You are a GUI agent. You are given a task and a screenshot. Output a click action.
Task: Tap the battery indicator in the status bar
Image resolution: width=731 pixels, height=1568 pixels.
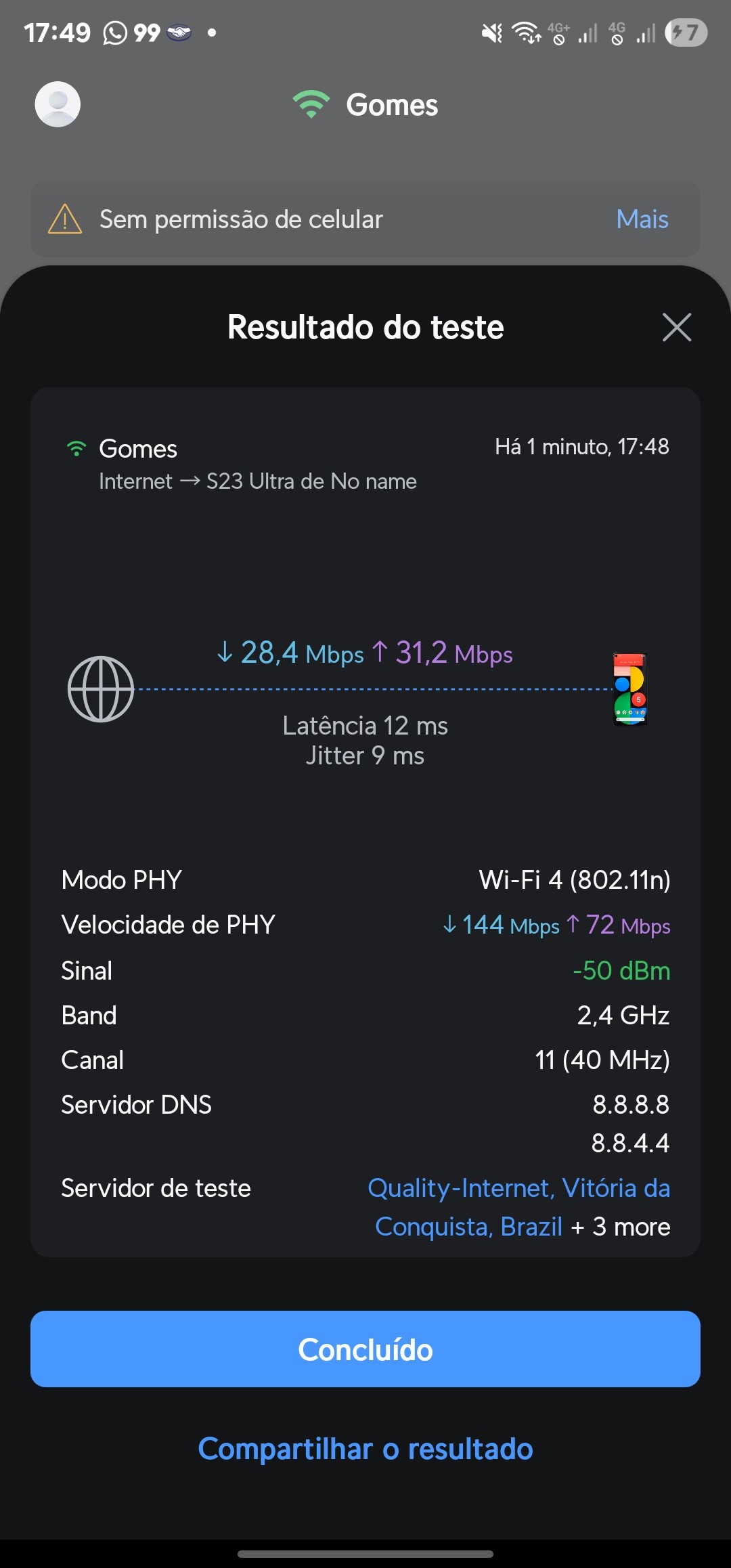(686, 32)
